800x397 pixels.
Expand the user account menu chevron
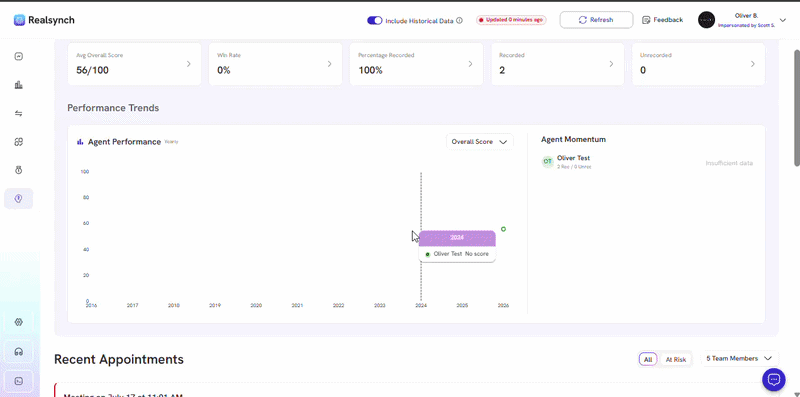(x=783, y=20)
